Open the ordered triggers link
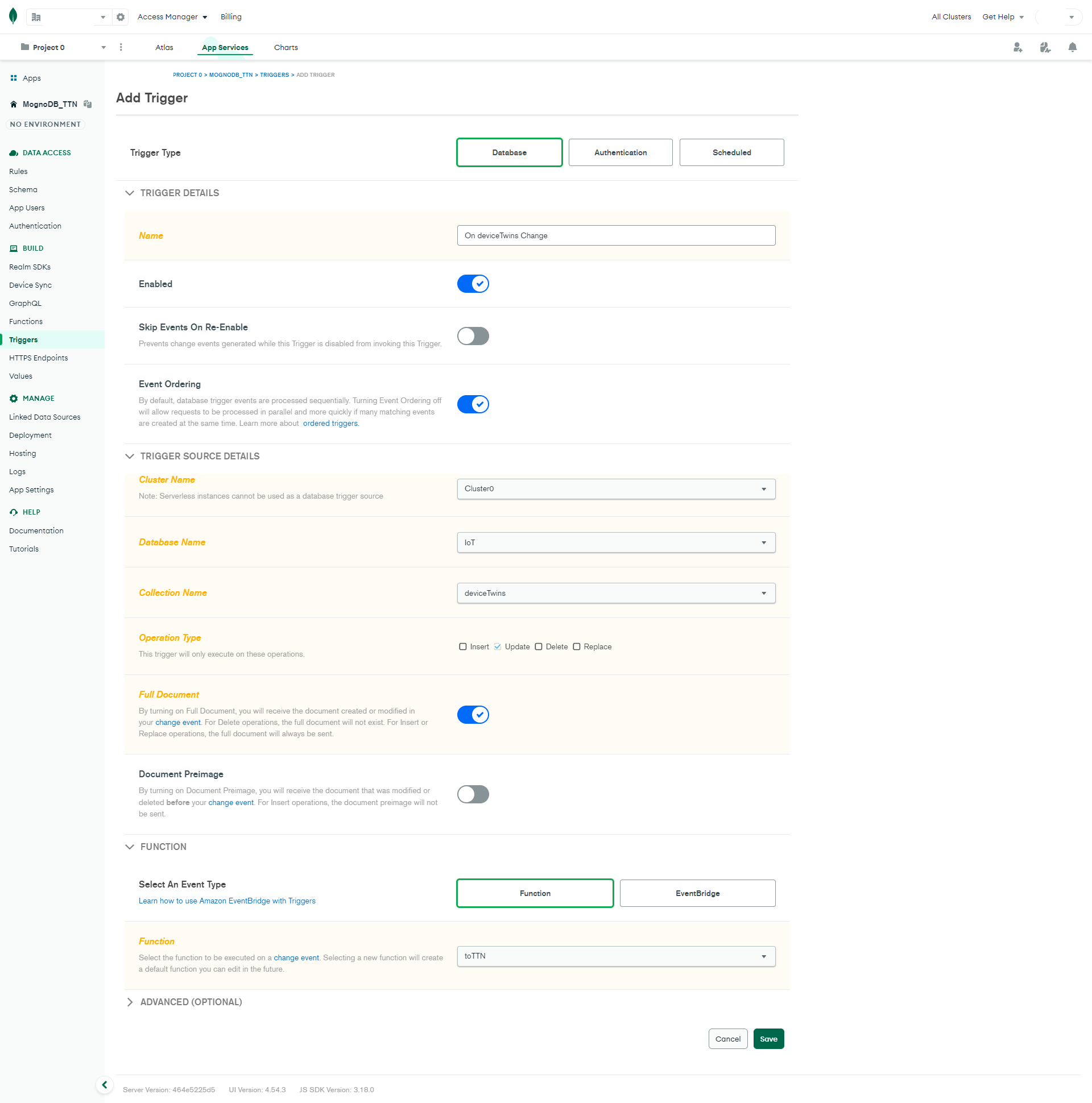This screenshot has height=1103, width=1092. coord(330,424)
